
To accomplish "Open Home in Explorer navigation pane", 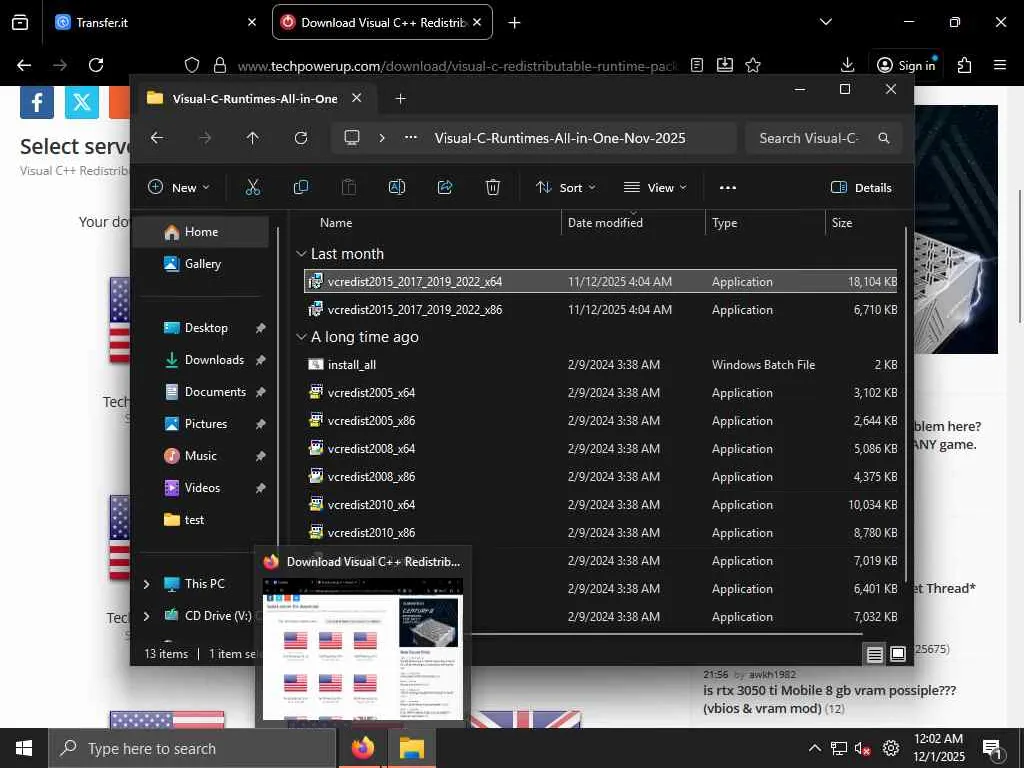I will [201, 232].
